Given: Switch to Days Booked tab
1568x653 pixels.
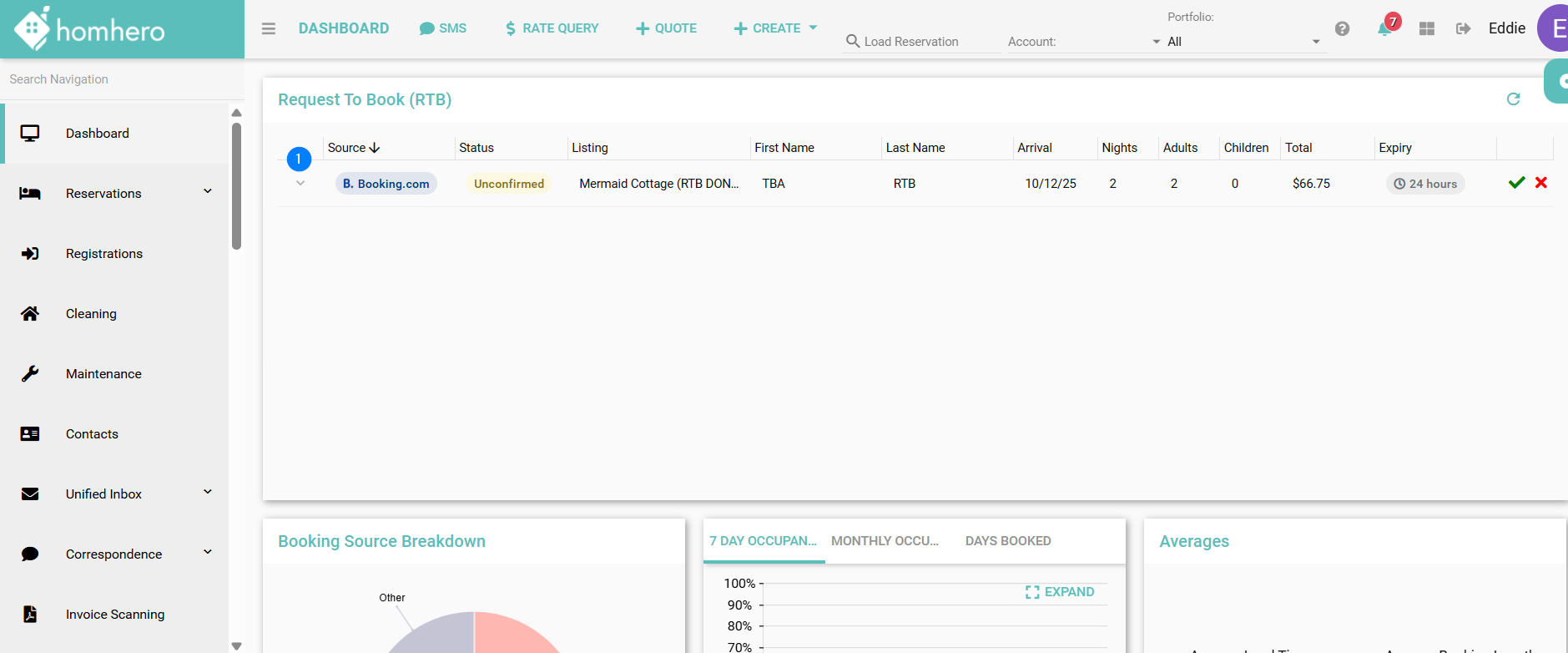Looking at the screenshot, I should [1007, 541].
